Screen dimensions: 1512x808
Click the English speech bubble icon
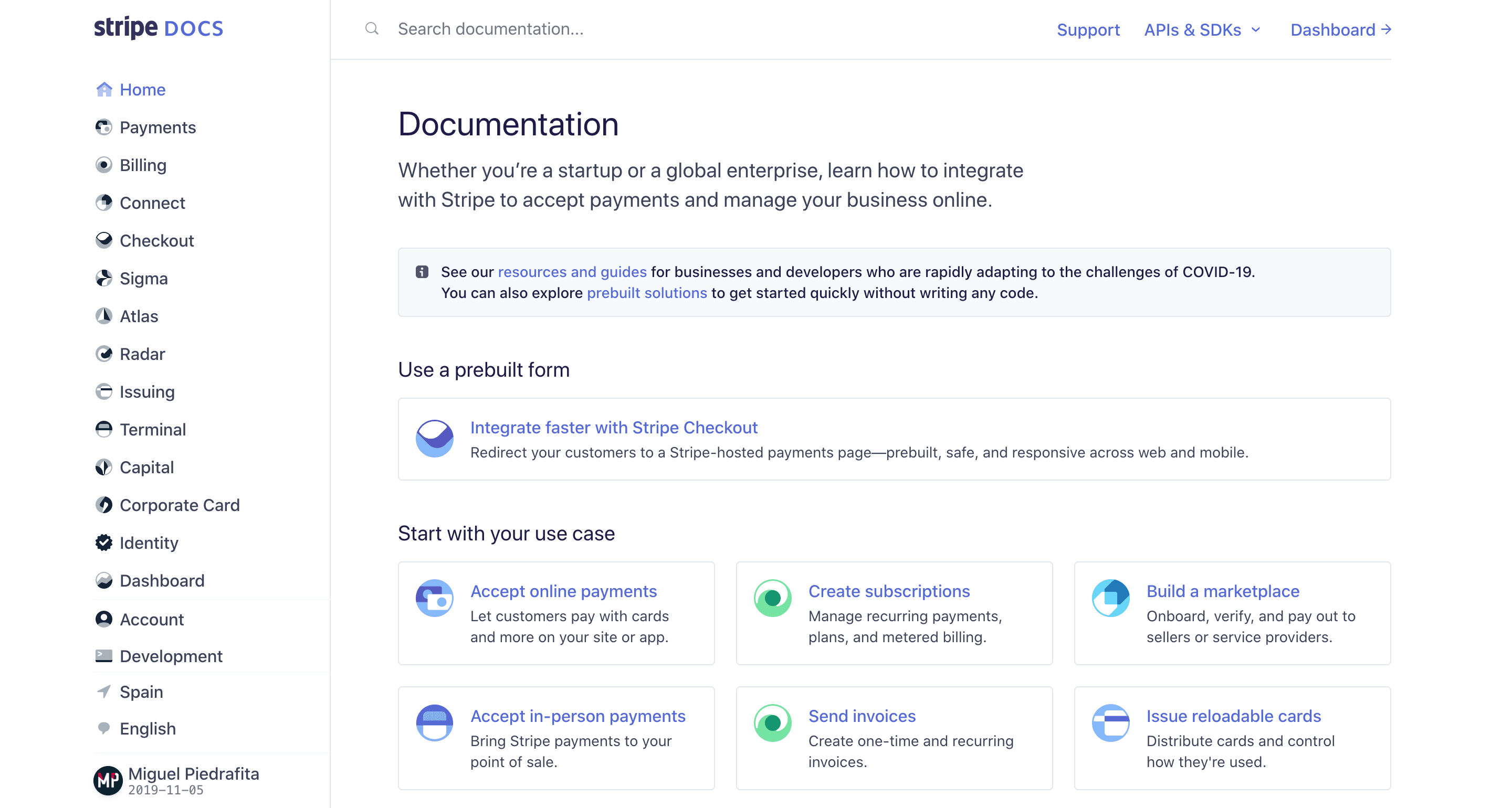pos(104,729)
